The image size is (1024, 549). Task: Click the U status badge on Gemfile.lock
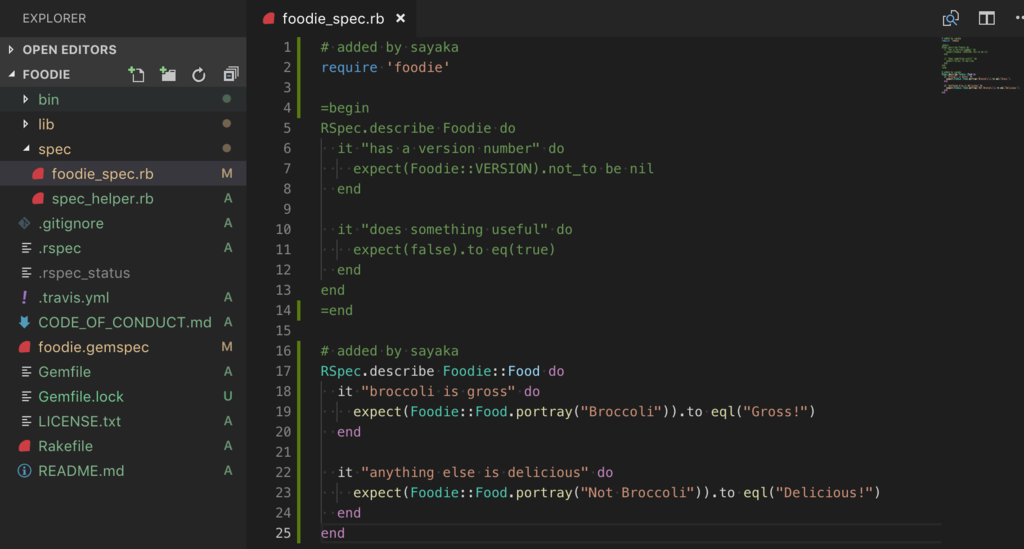tap(227, 396)
